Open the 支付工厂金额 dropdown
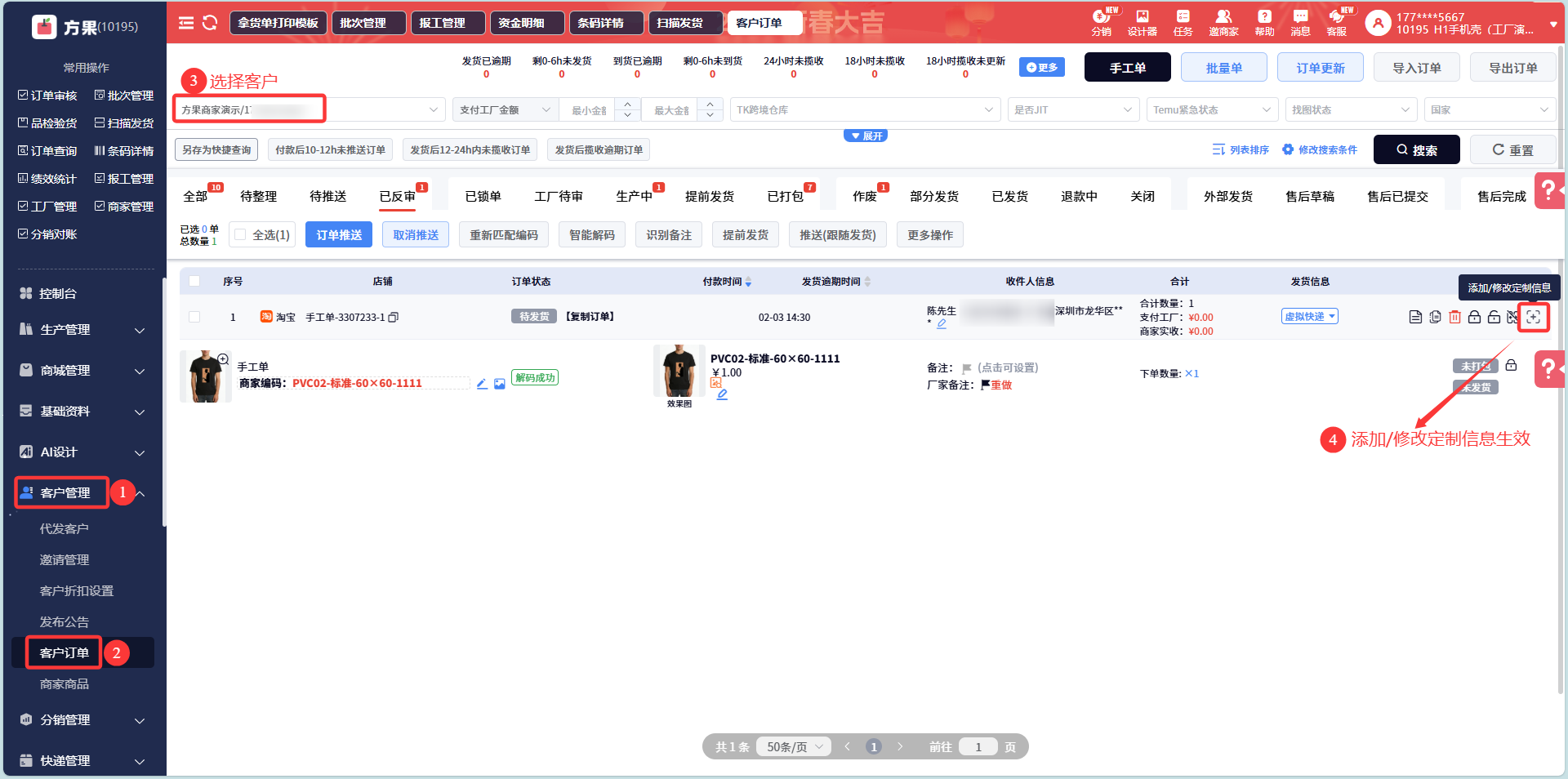Screen dimensions: 1568x779 coord(506,109)
